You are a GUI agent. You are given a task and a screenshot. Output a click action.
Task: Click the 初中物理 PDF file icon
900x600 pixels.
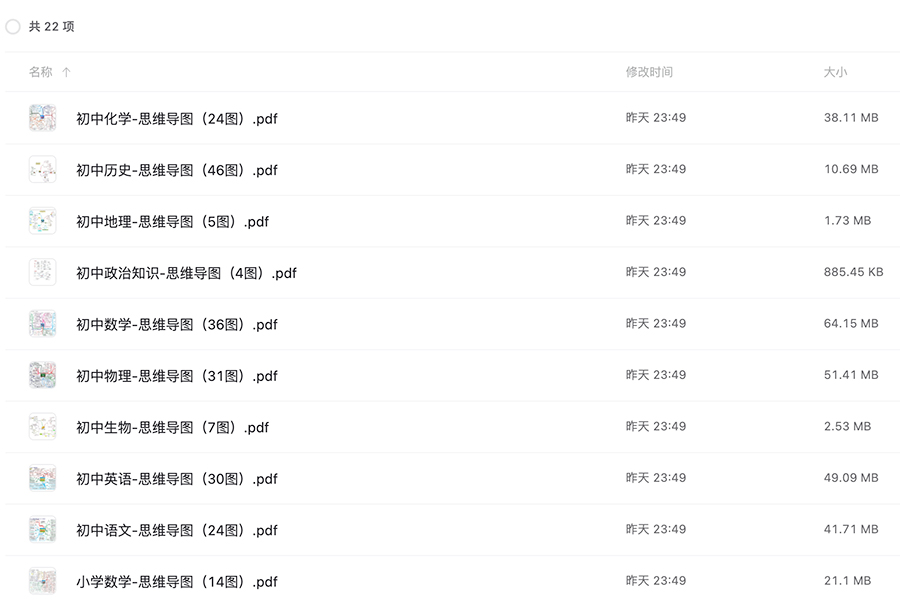click(42, 375)
